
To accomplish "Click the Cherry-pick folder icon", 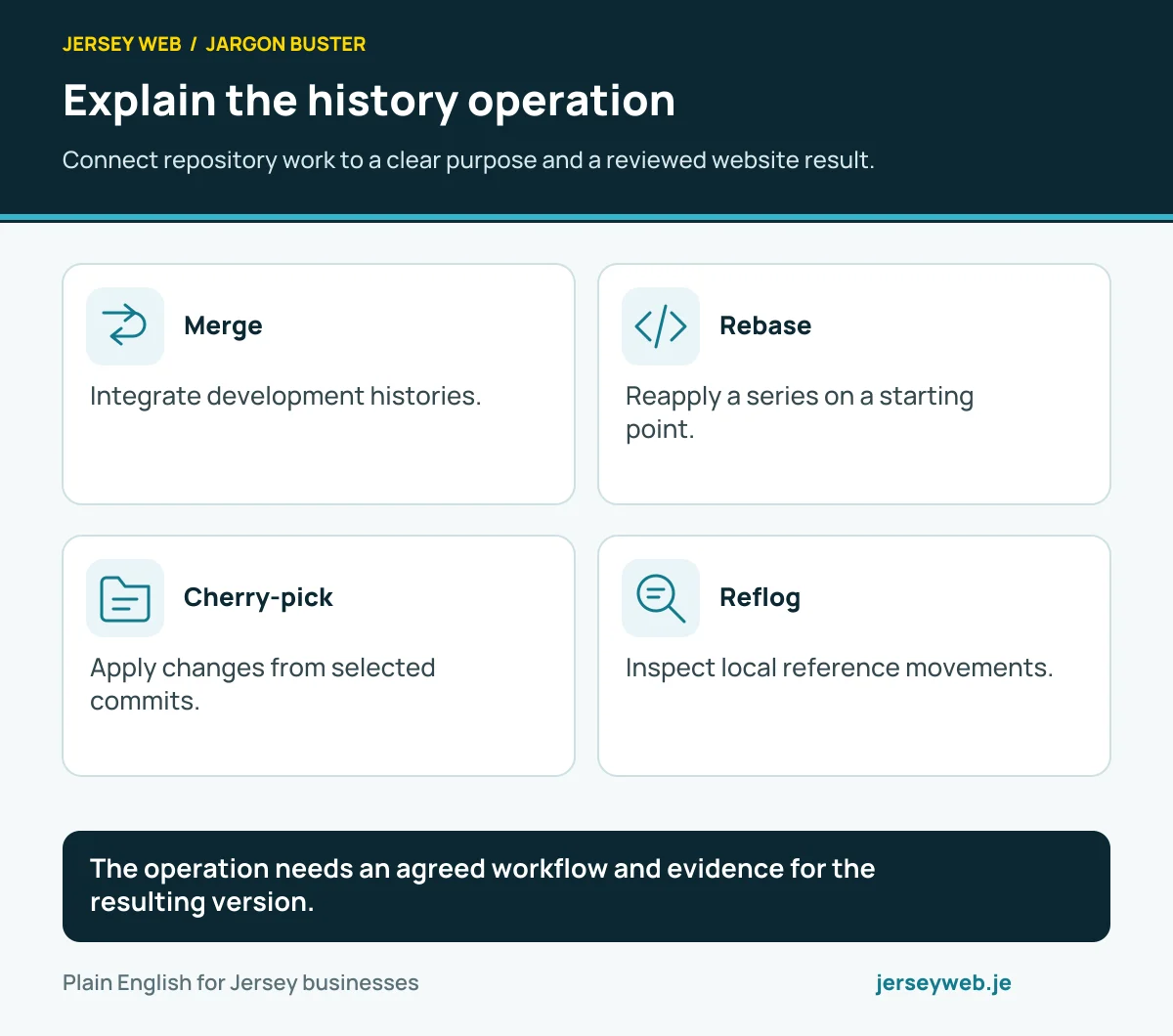I will tap(125, 597).
